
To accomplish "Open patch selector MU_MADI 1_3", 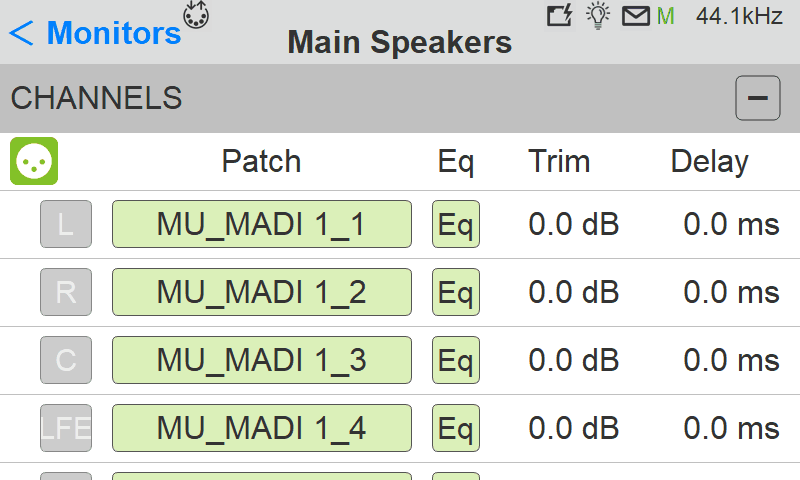I will (x=261, y=360).
